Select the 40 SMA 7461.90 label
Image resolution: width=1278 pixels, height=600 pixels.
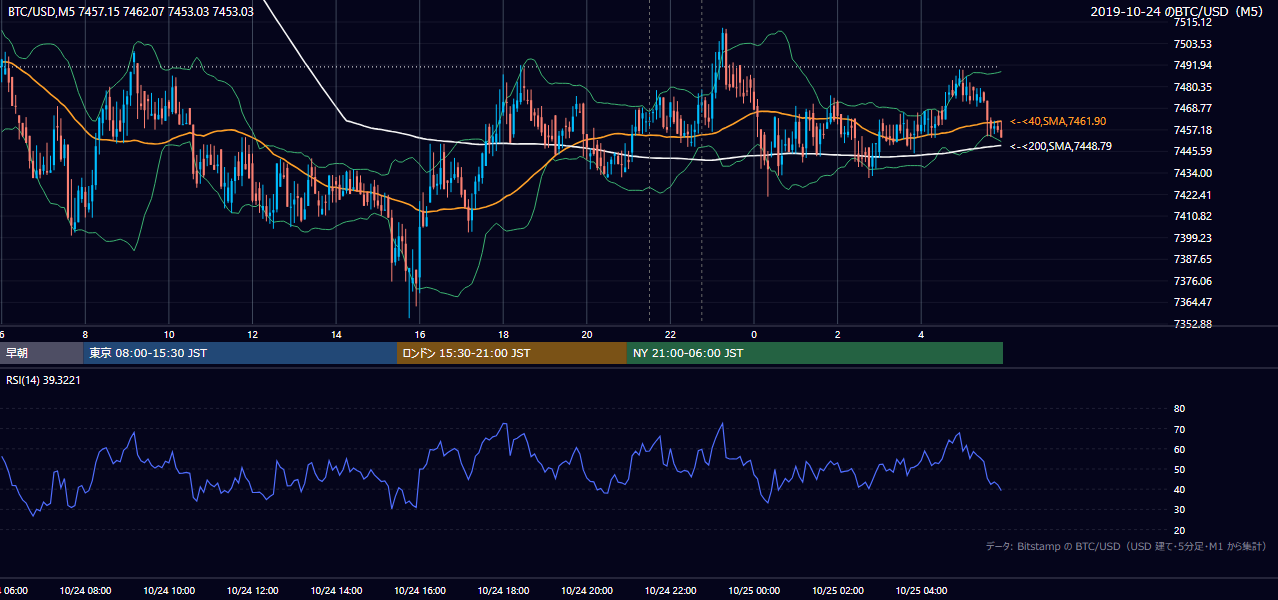(1058, 121)
